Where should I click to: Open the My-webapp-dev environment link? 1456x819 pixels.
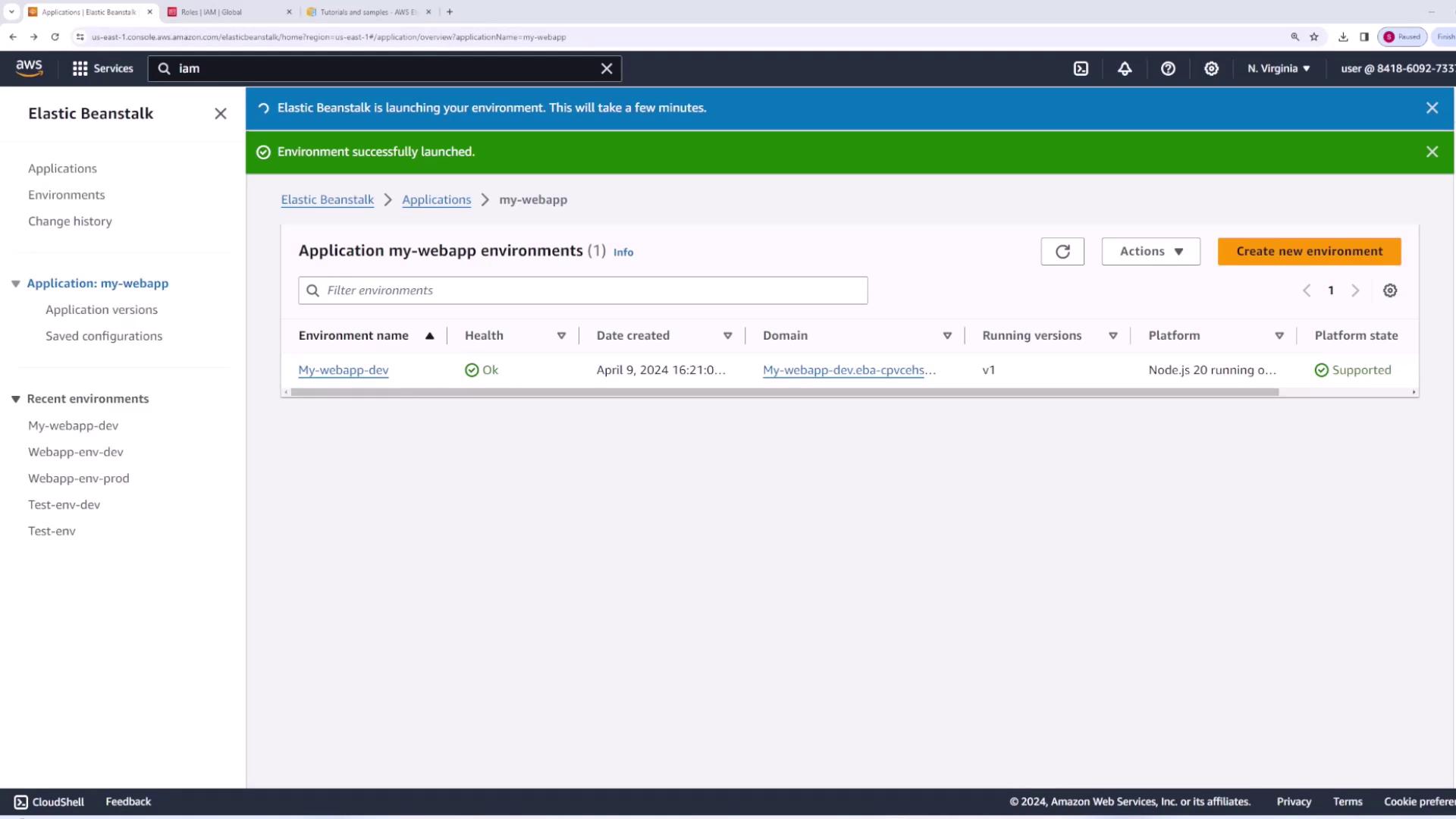(344, 370)
